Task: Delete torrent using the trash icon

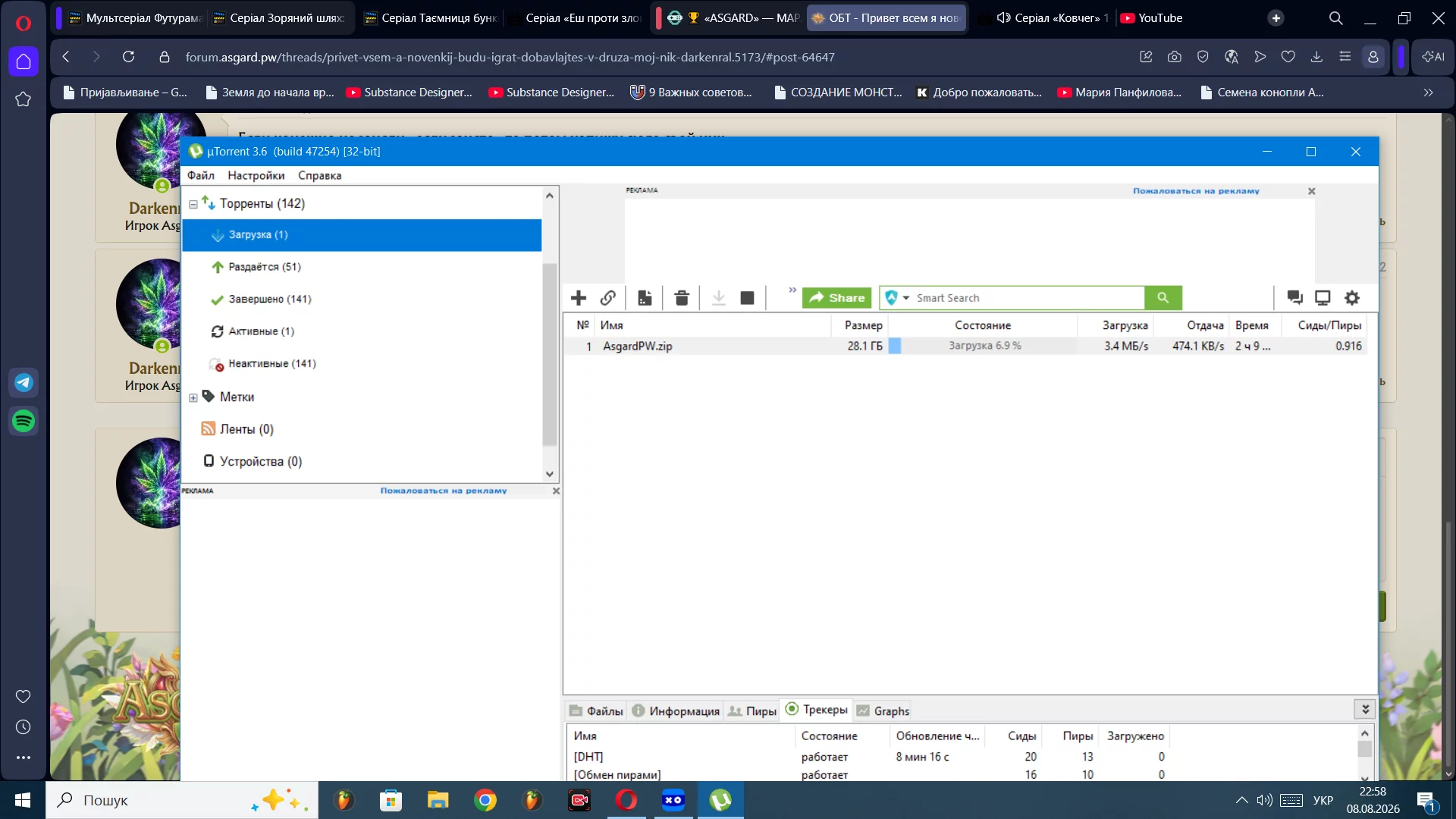Action: [x=682, y=298]
